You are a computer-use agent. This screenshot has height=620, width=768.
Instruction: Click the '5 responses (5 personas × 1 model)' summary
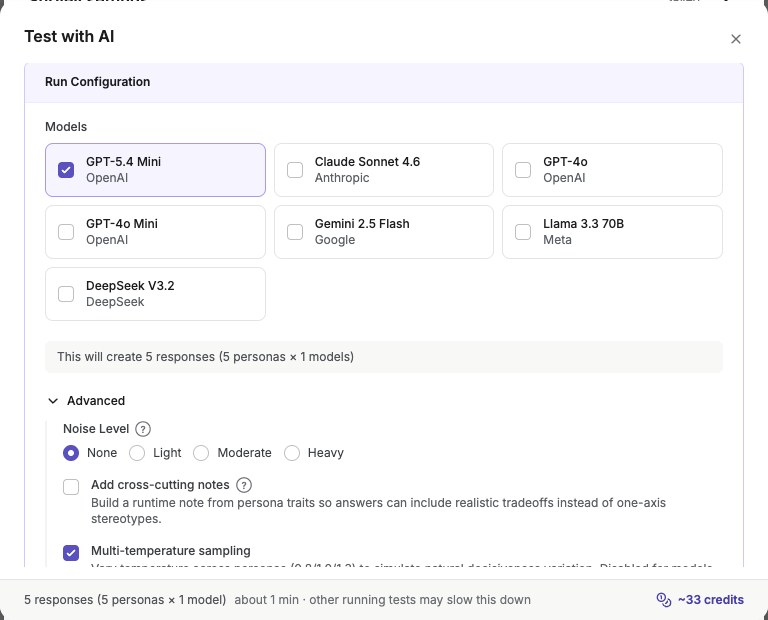(x=125, y=600)
